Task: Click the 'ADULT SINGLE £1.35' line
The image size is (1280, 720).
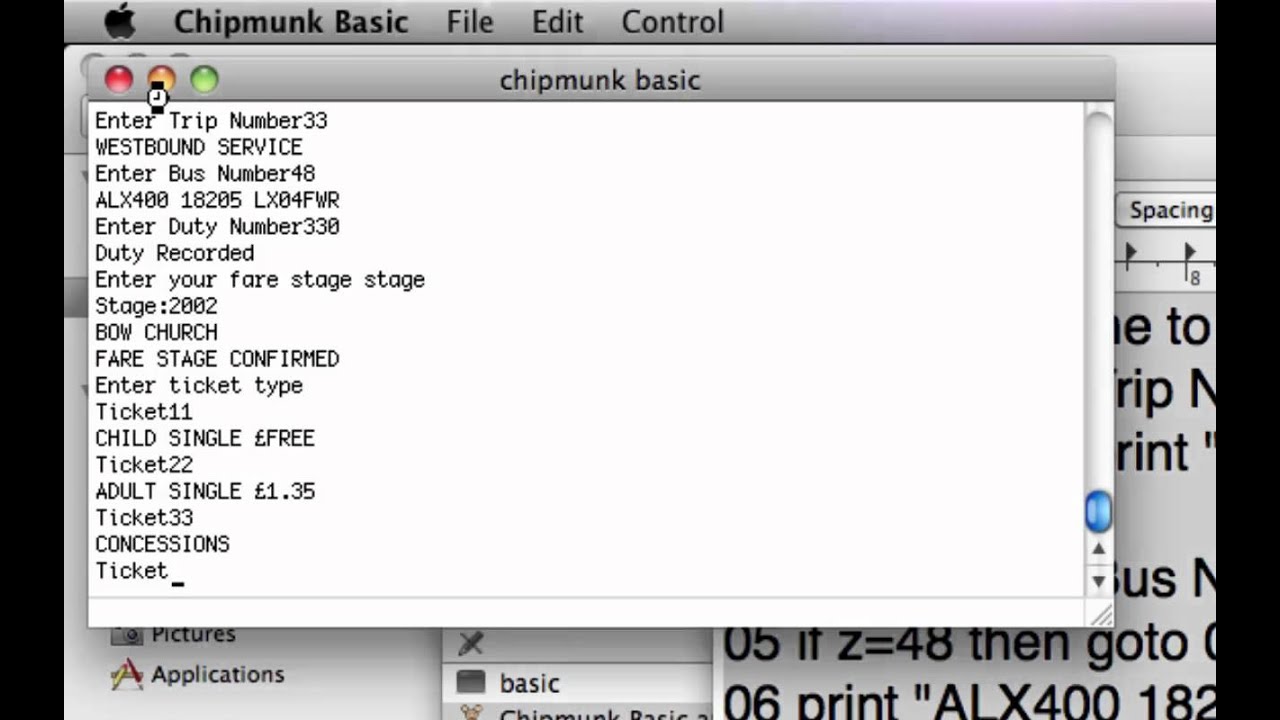Action: click(205, 491)
